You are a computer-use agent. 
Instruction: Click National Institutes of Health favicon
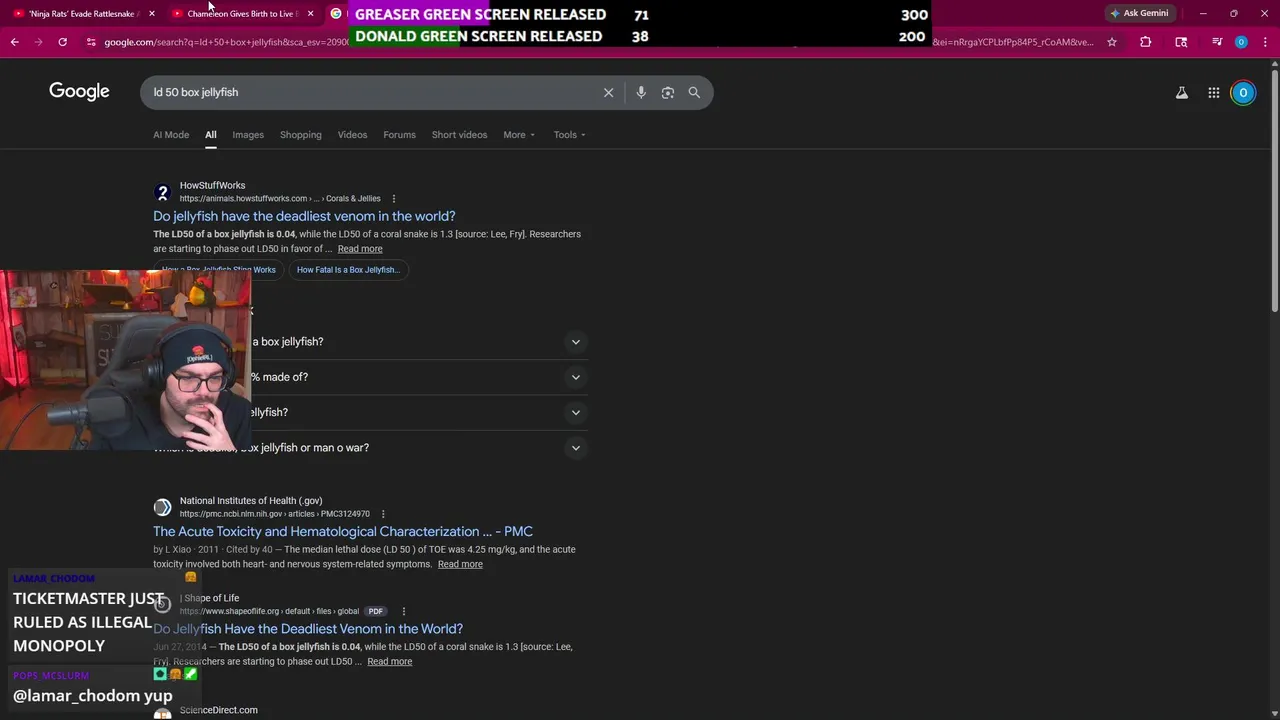pos(162,507)
